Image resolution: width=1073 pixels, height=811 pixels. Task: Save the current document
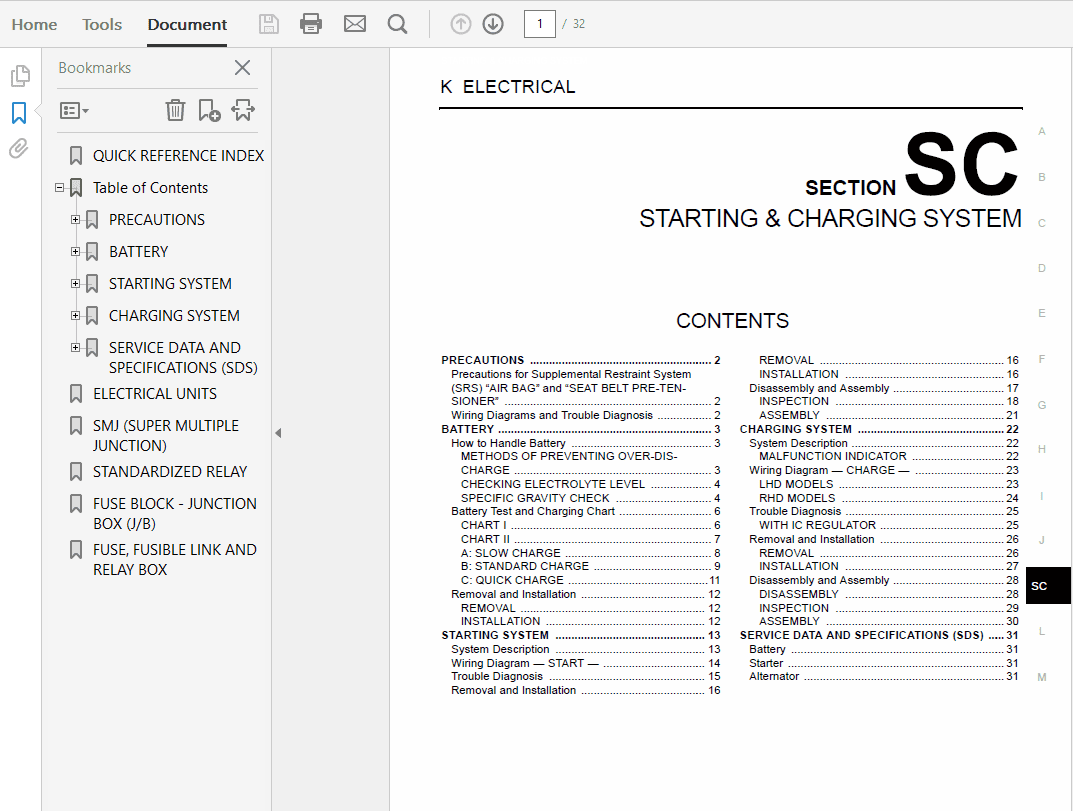pyautogui.click(x=268, y=23)
